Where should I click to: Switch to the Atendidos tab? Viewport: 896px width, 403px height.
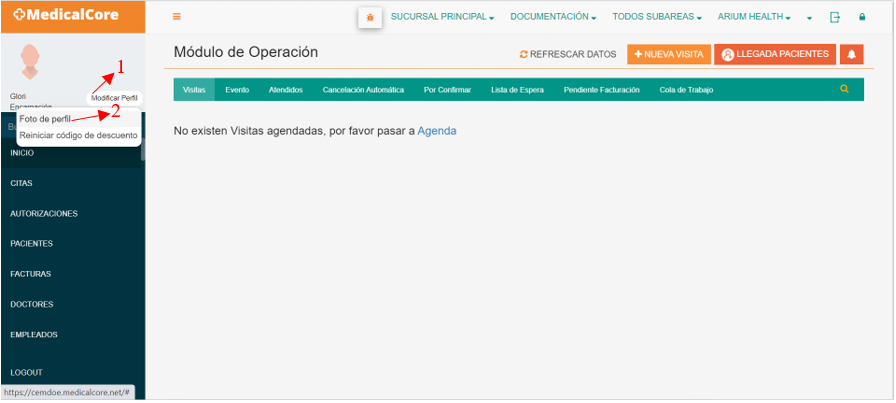tap(286, 90)
